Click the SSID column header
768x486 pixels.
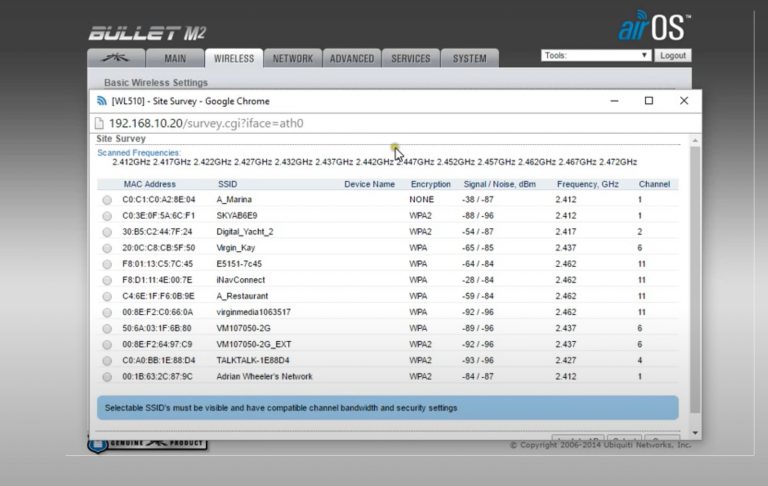tap(227, 184)
